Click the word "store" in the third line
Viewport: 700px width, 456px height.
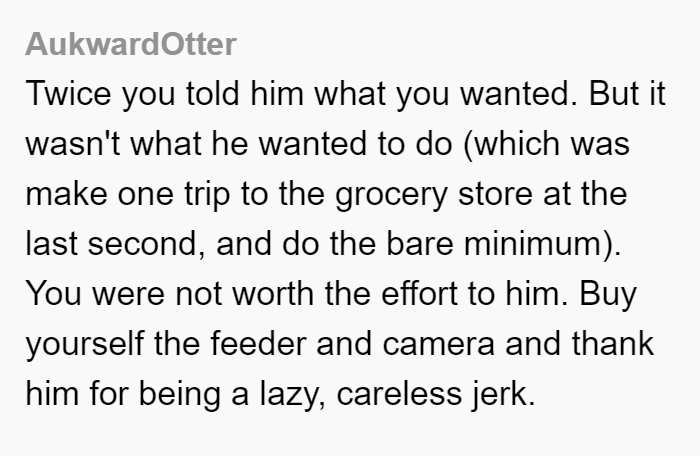tap(495, 194)
